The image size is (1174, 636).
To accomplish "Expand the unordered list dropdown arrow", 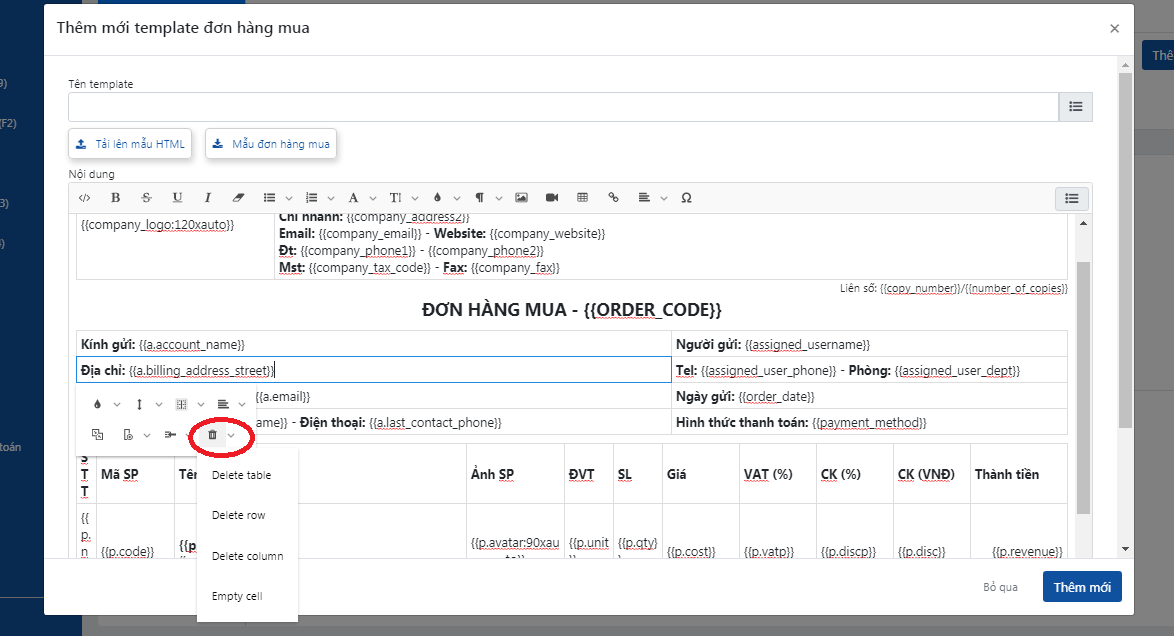I will point(289,198).
